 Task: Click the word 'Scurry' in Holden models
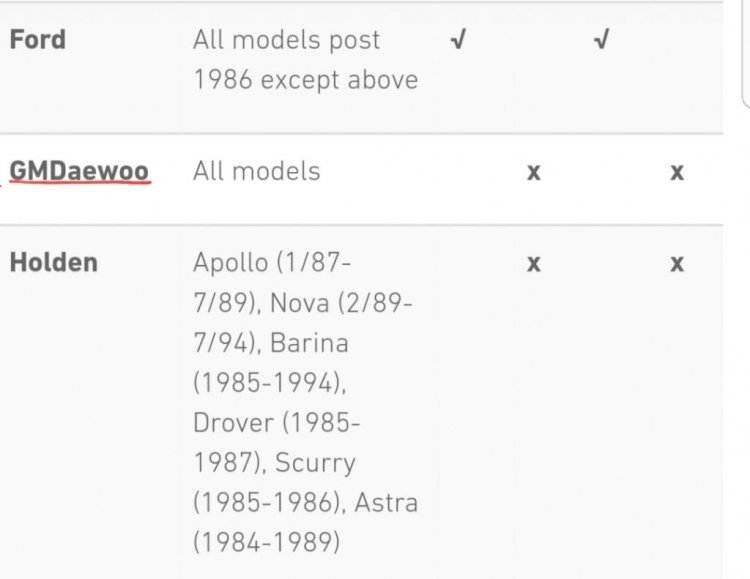[x=315, y=463]
